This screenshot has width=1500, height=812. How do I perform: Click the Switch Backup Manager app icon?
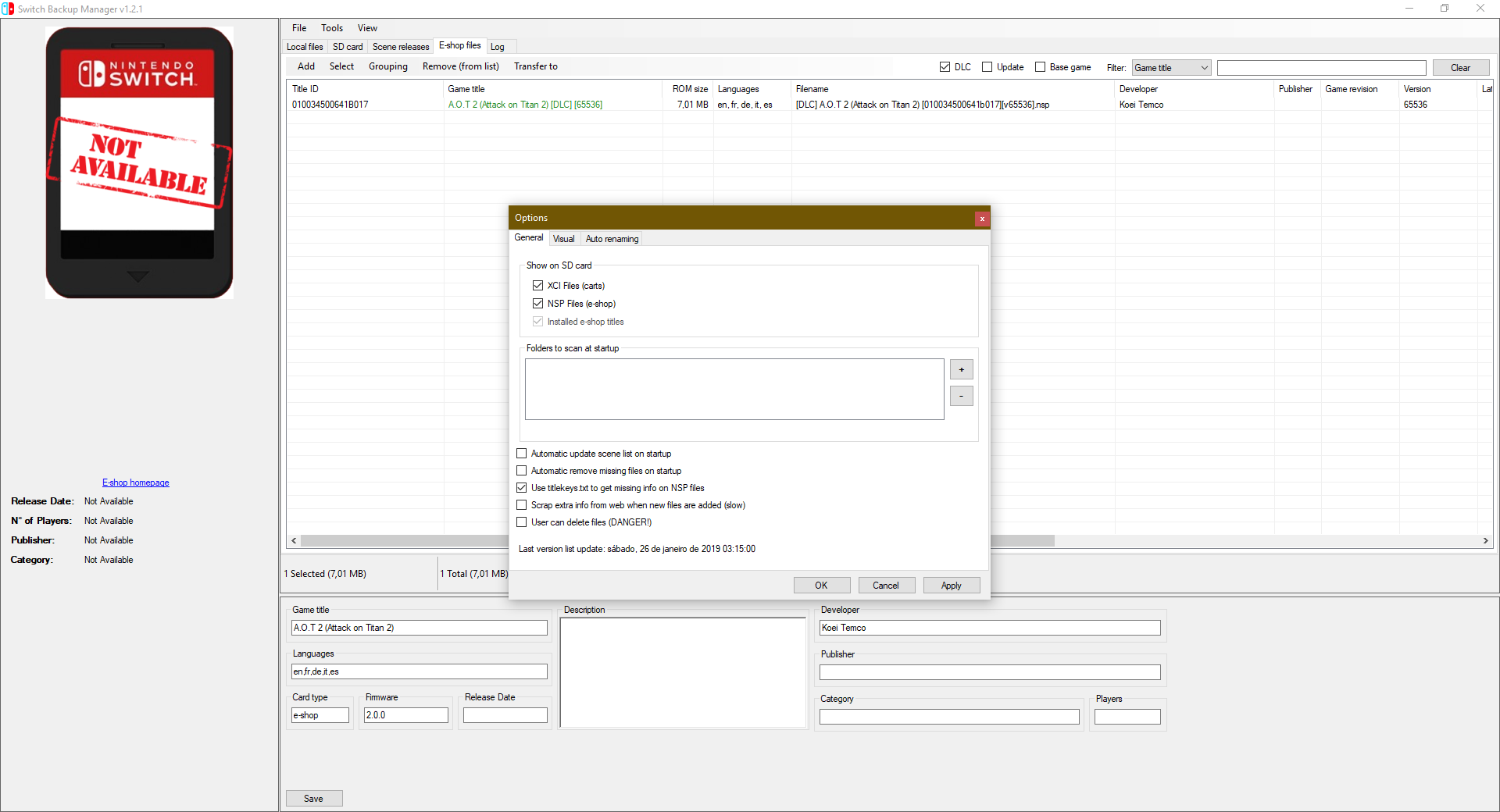8,9
